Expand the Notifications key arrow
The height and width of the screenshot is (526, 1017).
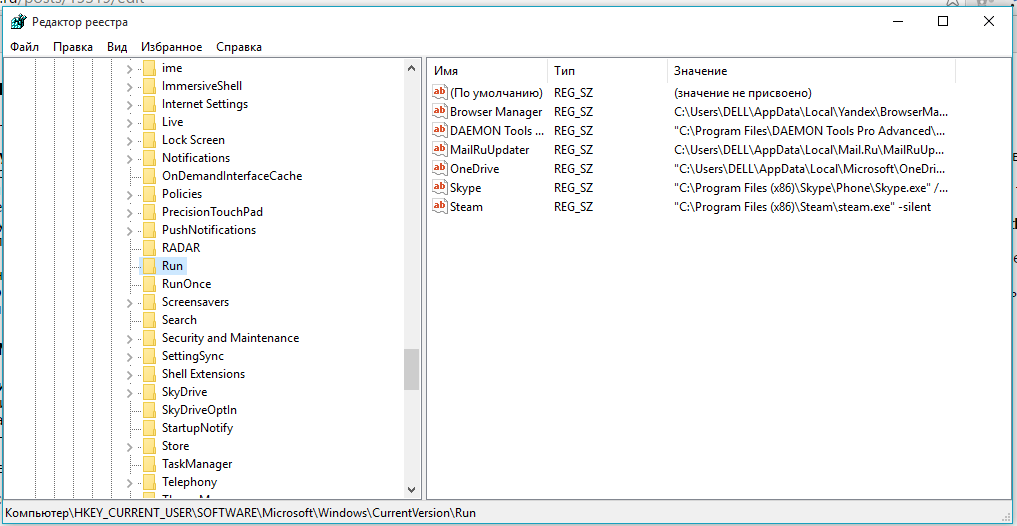tap(130, 158)
